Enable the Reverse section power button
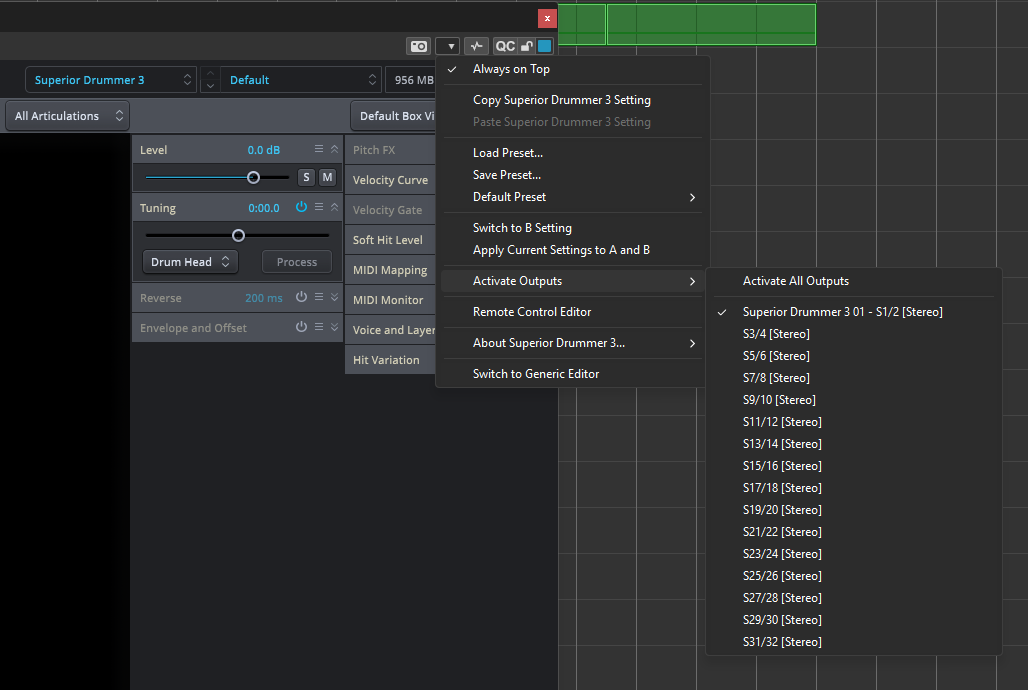1028x690 pixels. (301, 297)
